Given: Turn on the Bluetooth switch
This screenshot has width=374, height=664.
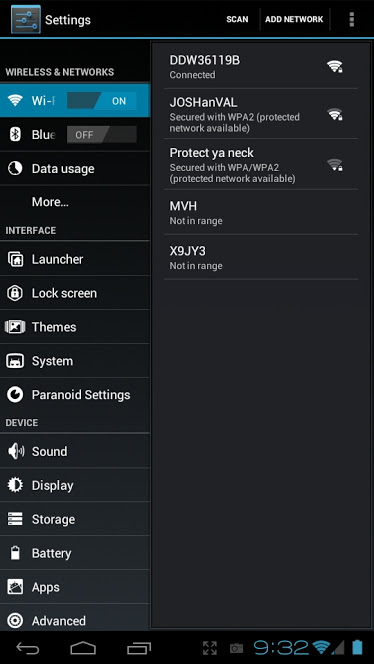Looking at the screenshot, I should (102, 135).
